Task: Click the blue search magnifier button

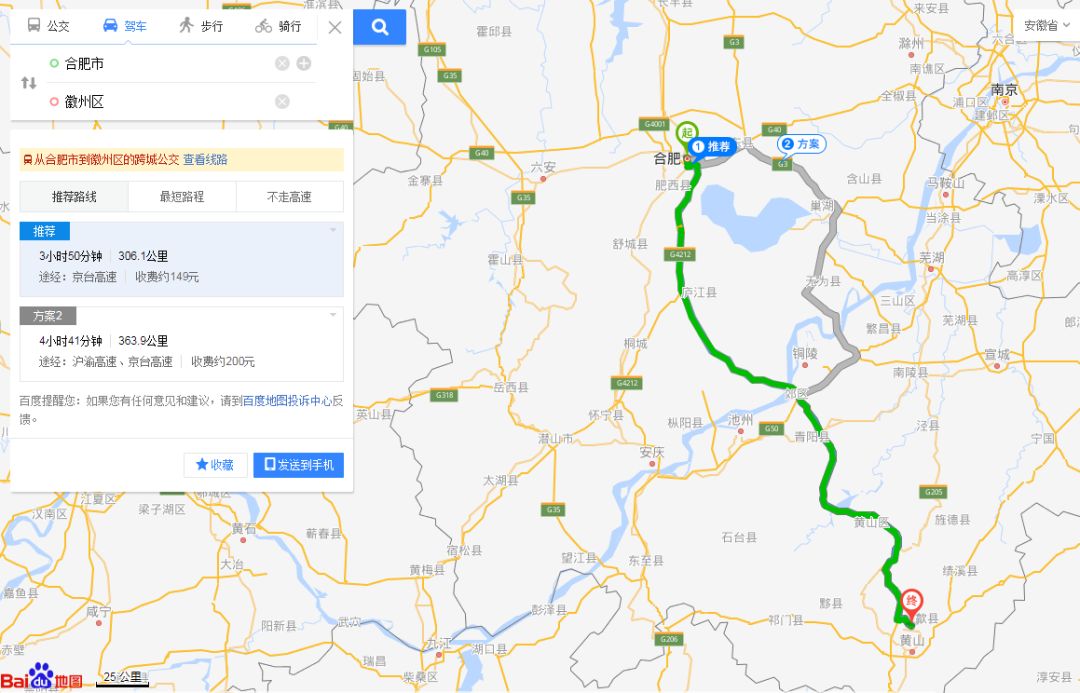Action: tap(380, 27)
